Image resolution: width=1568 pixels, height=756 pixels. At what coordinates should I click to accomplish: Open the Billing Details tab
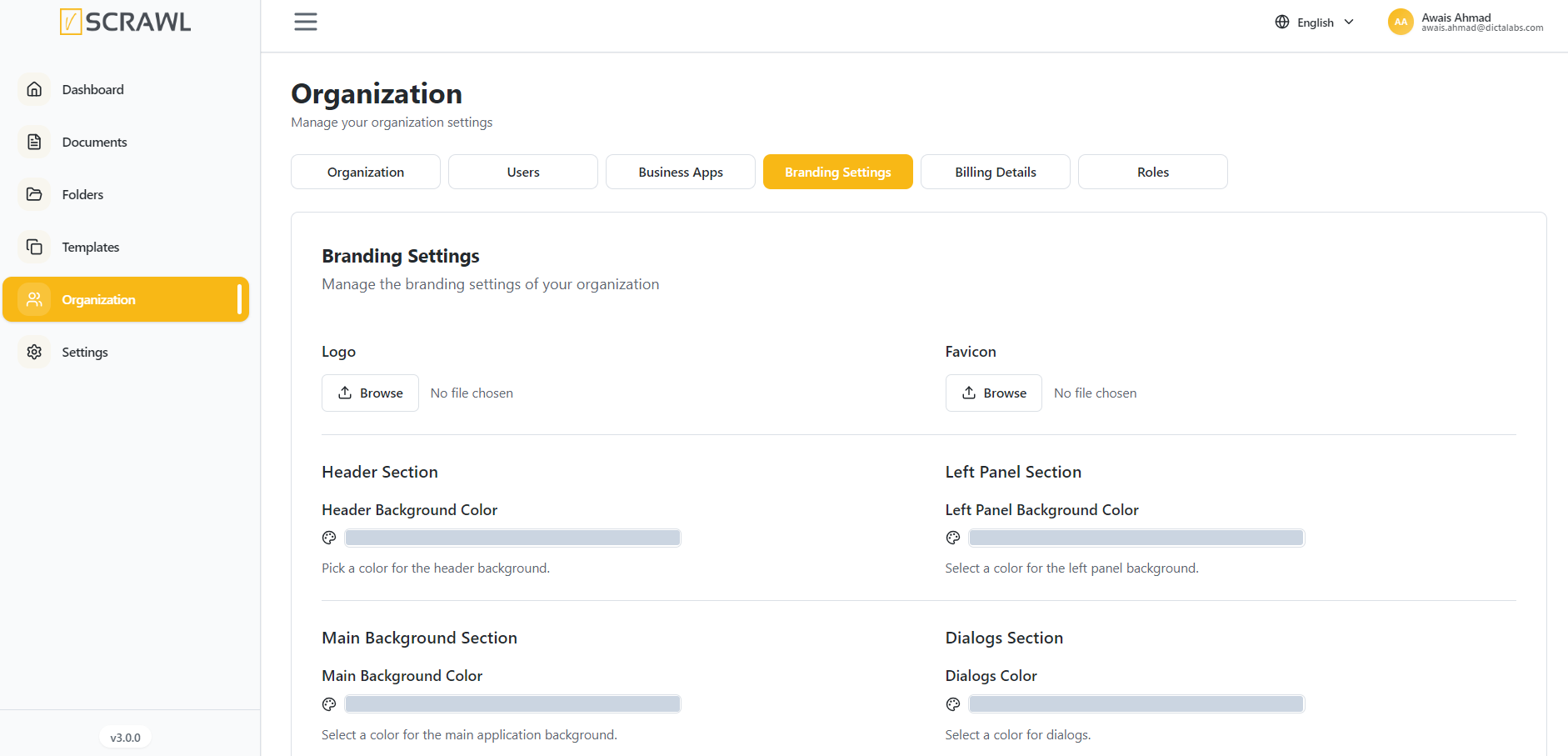tap(996, 172)
